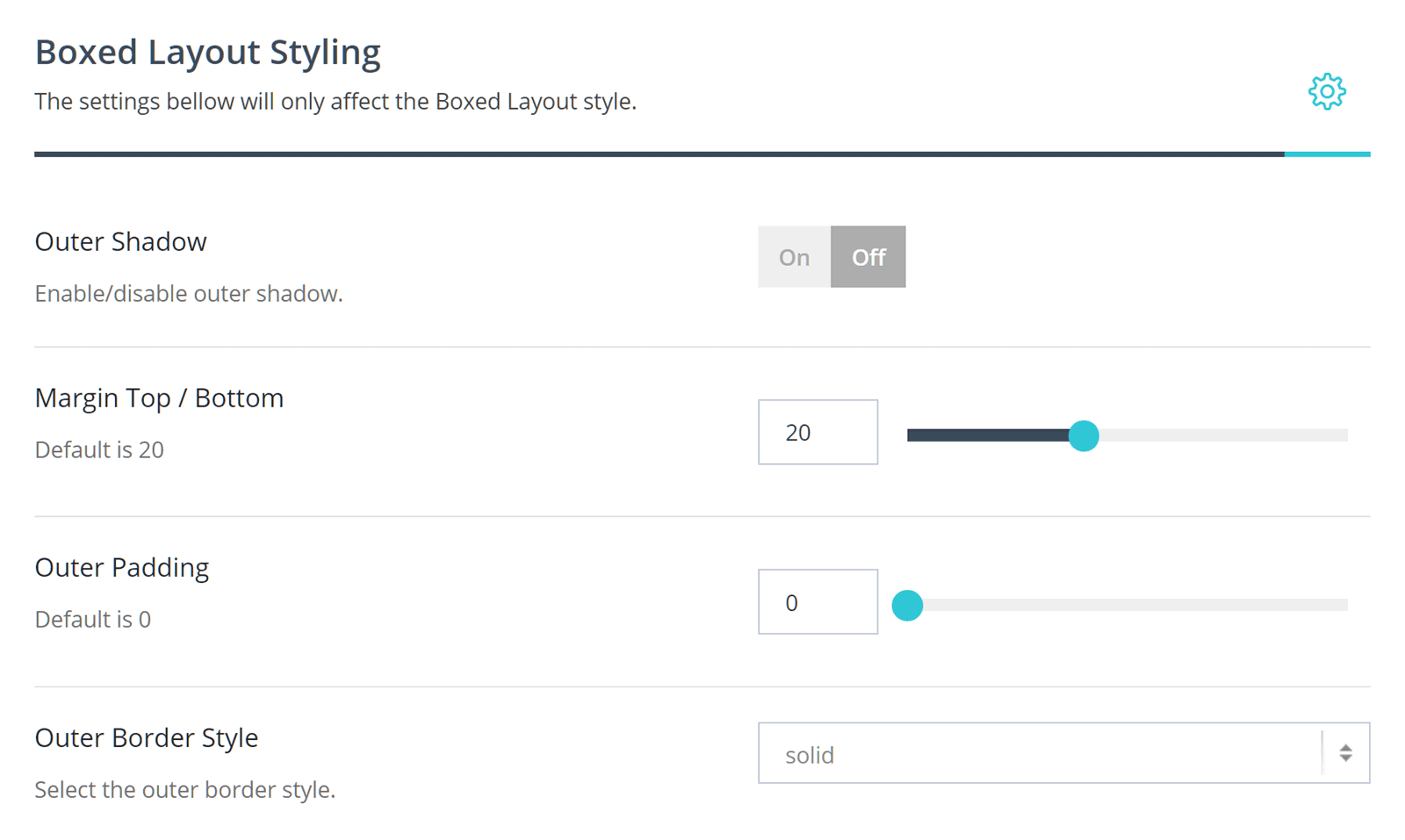Click the Boxed Layout Styling heading
The height and width of the screenshot is (840, 1405).
(x=207, y=53)
